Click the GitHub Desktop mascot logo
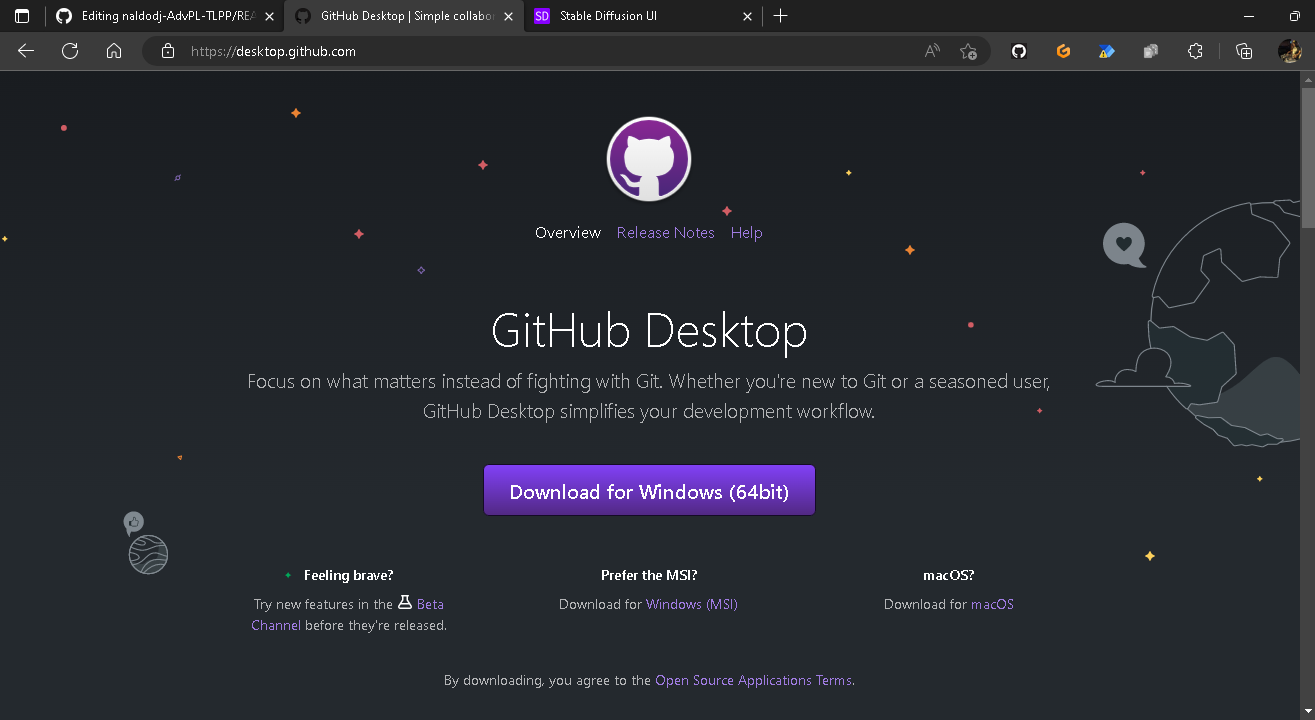 648,158
